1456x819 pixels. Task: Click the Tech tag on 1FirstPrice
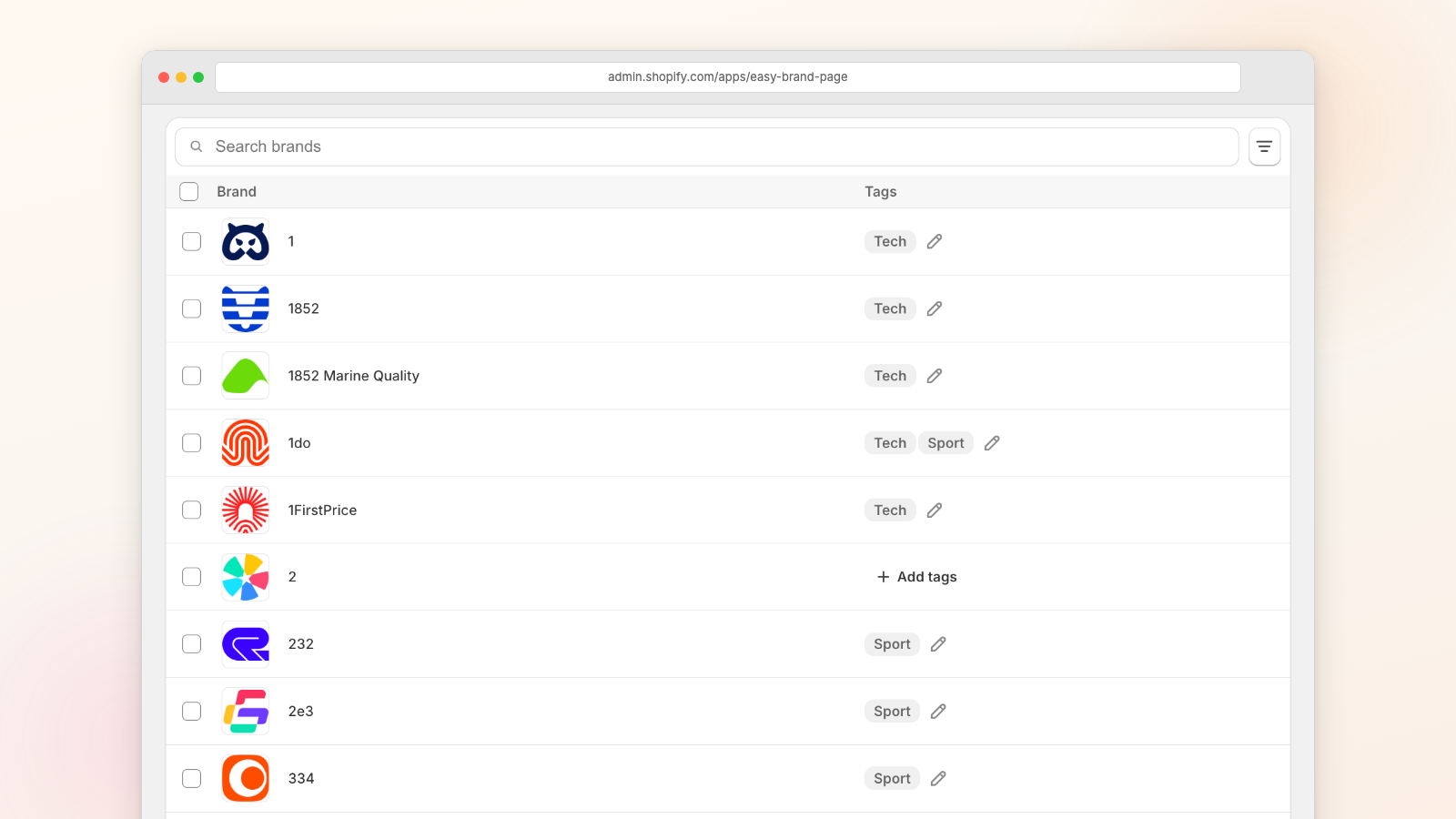click(890, 511)
